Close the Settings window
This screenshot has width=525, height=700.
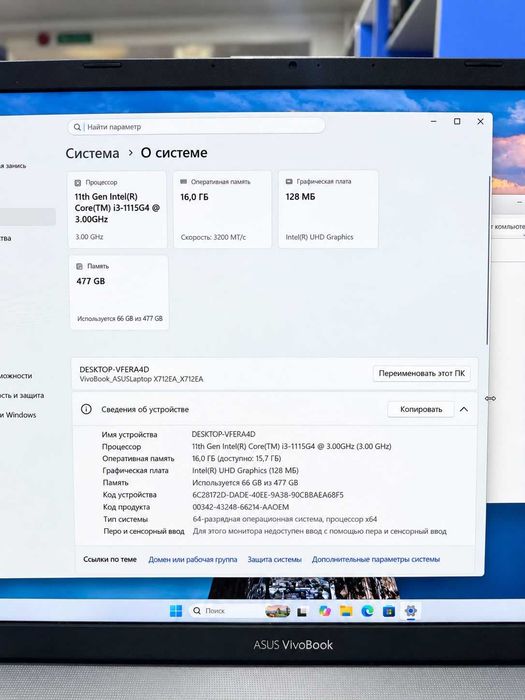[480, 121]
